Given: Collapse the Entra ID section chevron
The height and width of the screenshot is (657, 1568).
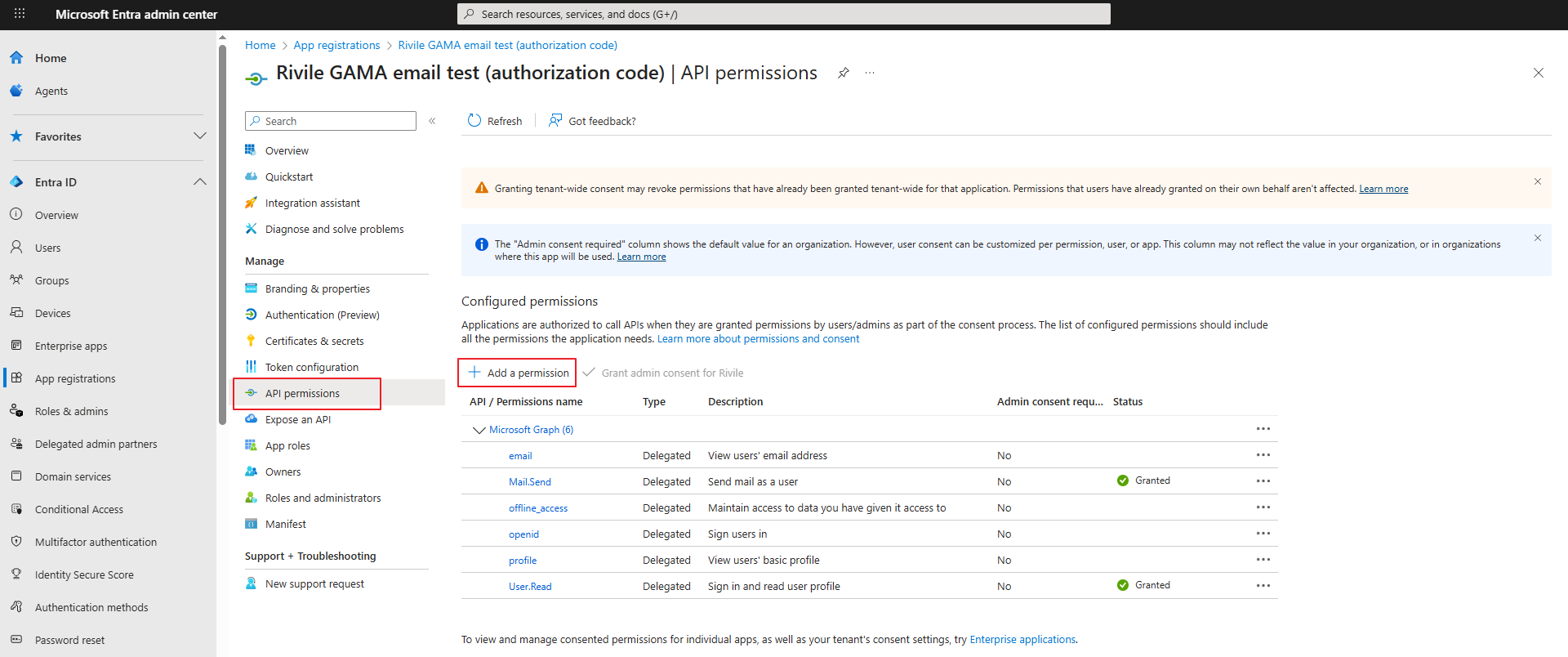Looking at the screenshot, I should click(200, 181).
